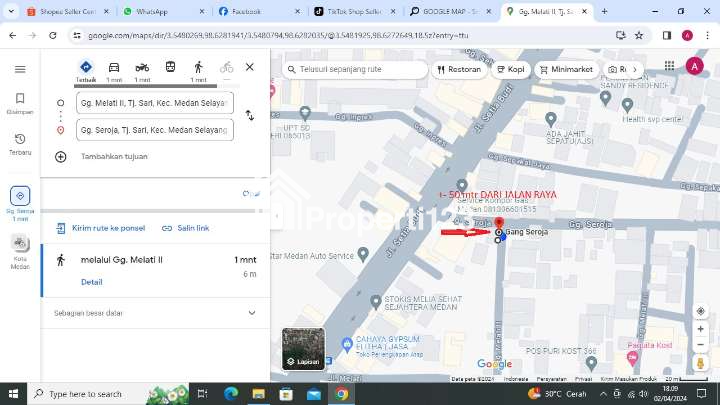The width and height of the screenshot is (720, 405).
Task: Filter by Minimarket chip
Action: 566,69
